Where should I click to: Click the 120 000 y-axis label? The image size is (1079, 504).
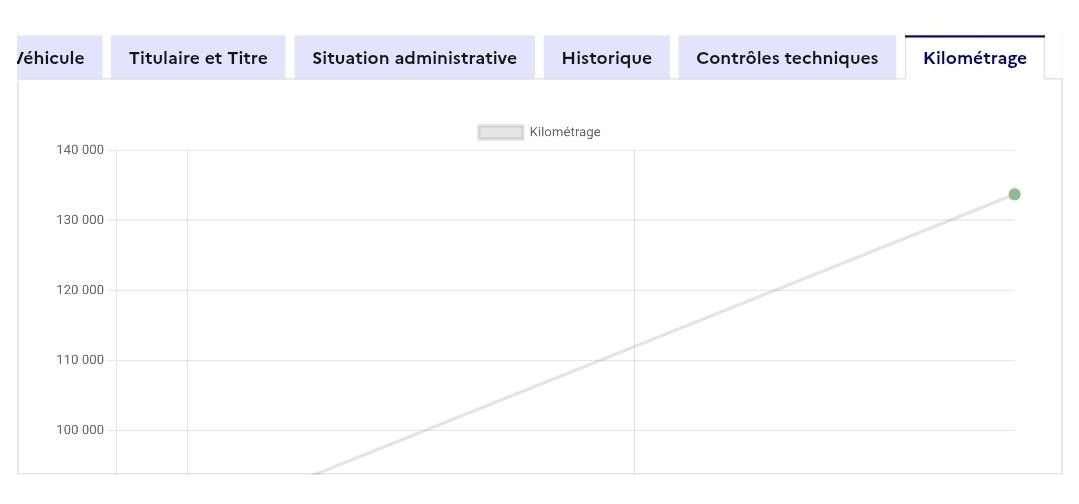[x=80, y=290]
